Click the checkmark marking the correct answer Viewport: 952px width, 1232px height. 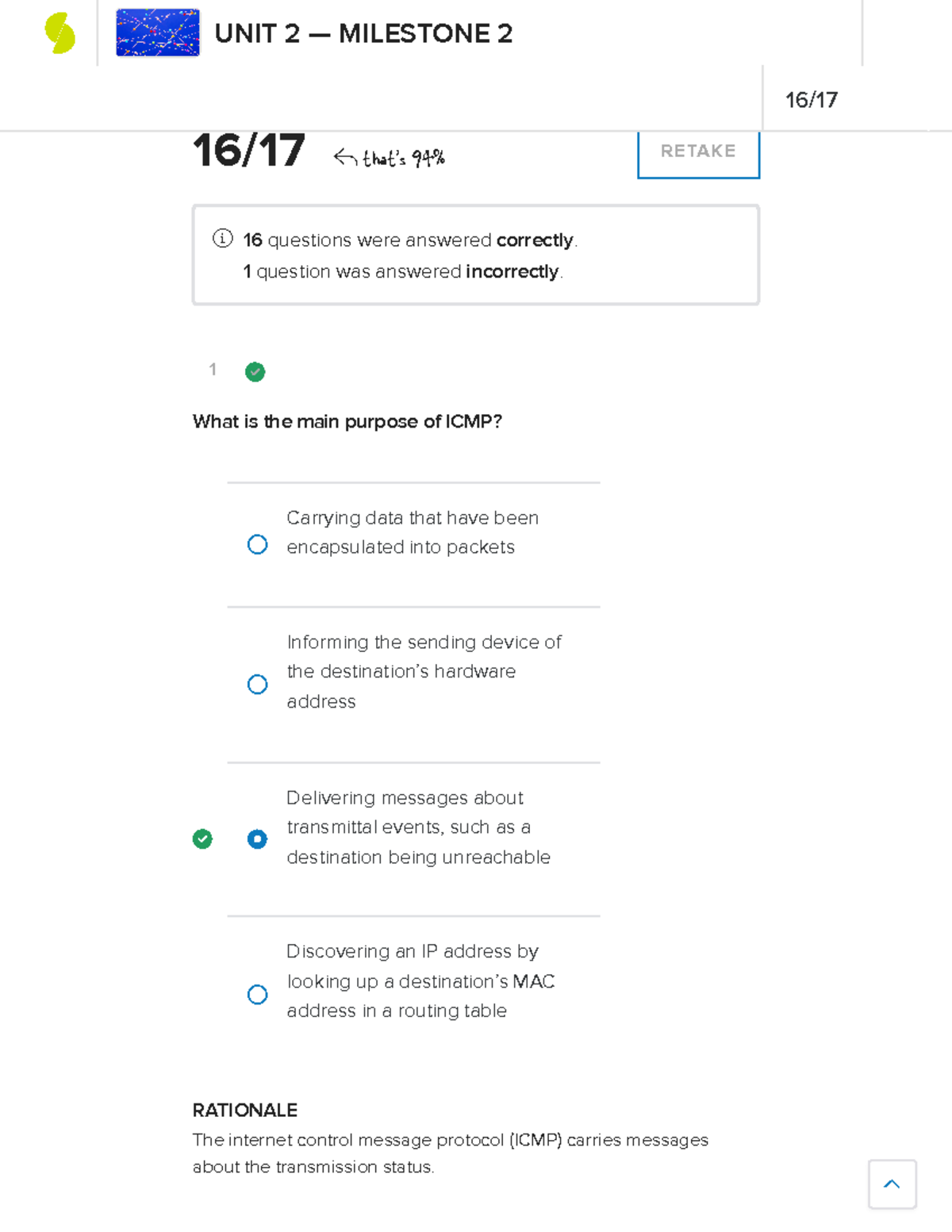click(203, 839)
